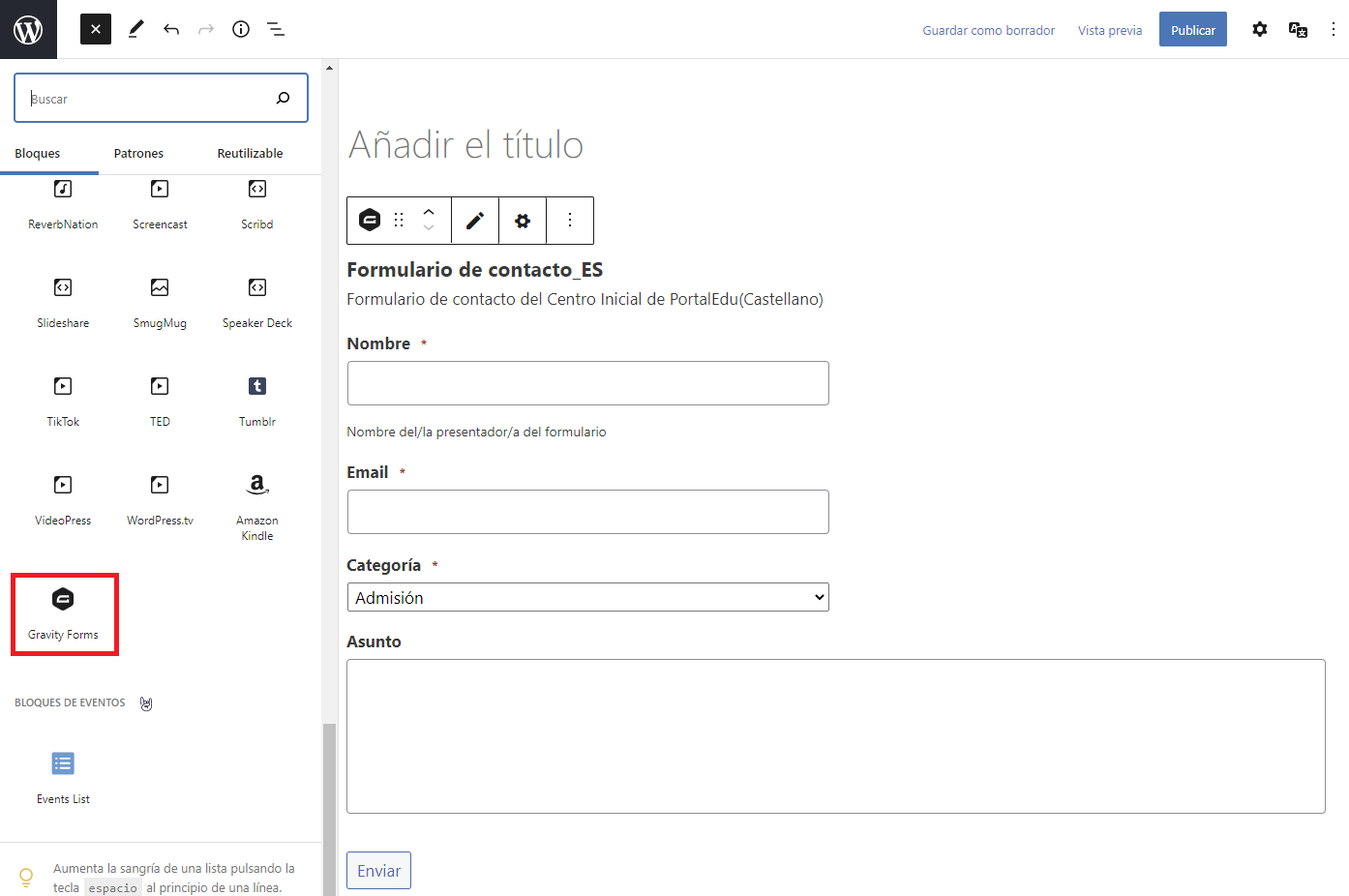Insert the Tumblr block

tap(257, 402)
